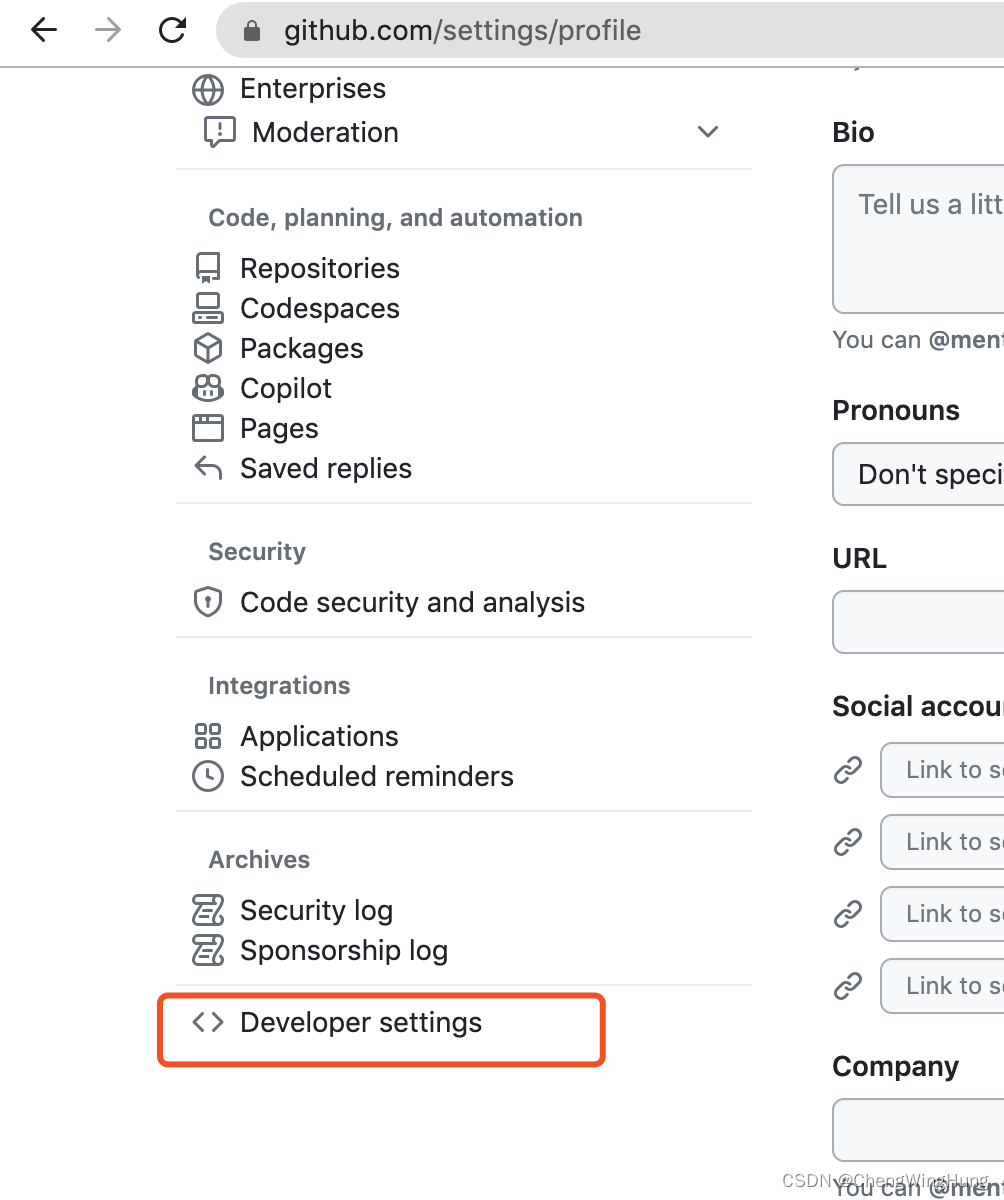This screenshot has width=1004, height=1200.
Task: Open Enterprises settings
Action: pyautogui.click(x=312, y=89)
